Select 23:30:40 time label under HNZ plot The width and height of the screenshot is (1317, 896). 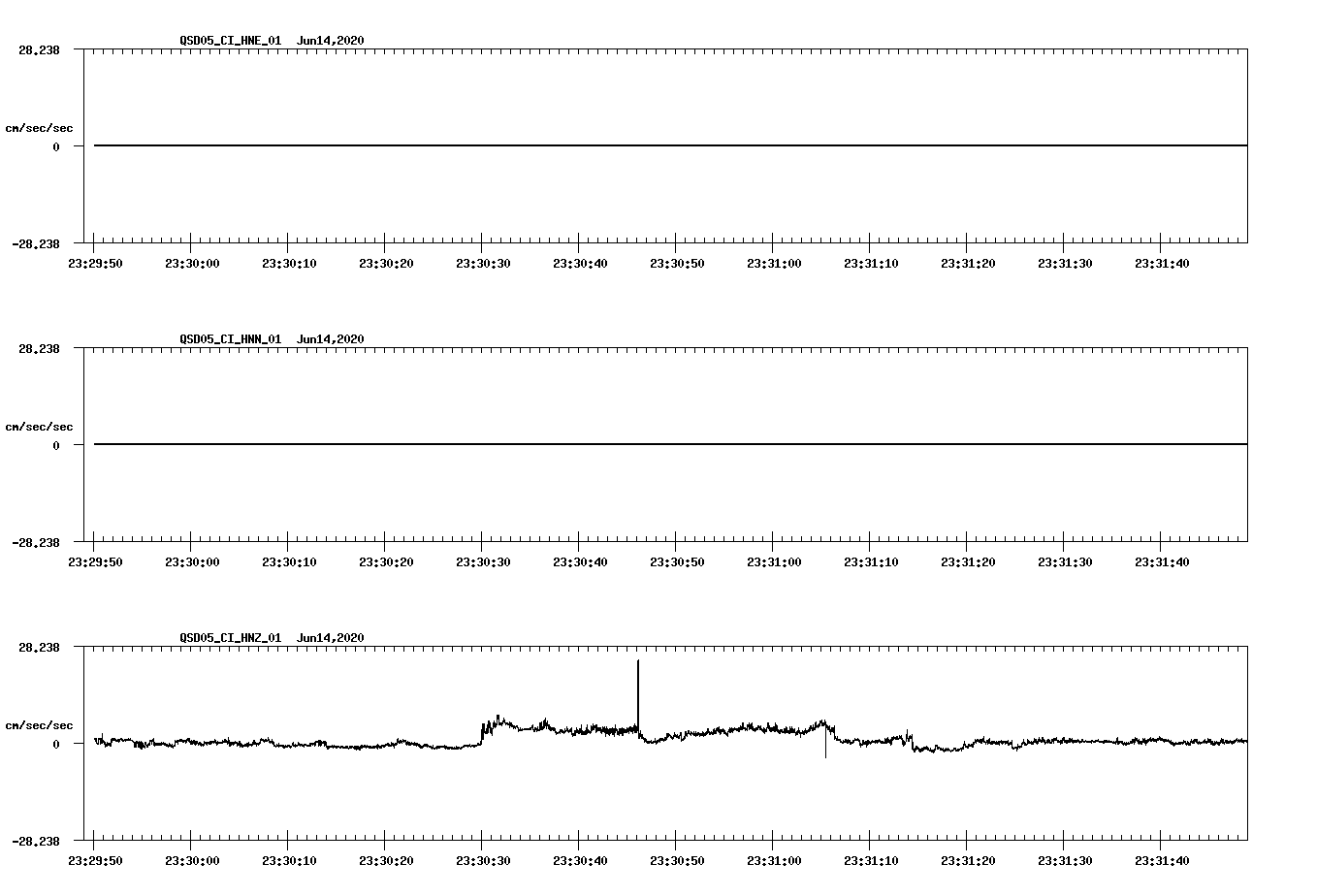(580, 861)
